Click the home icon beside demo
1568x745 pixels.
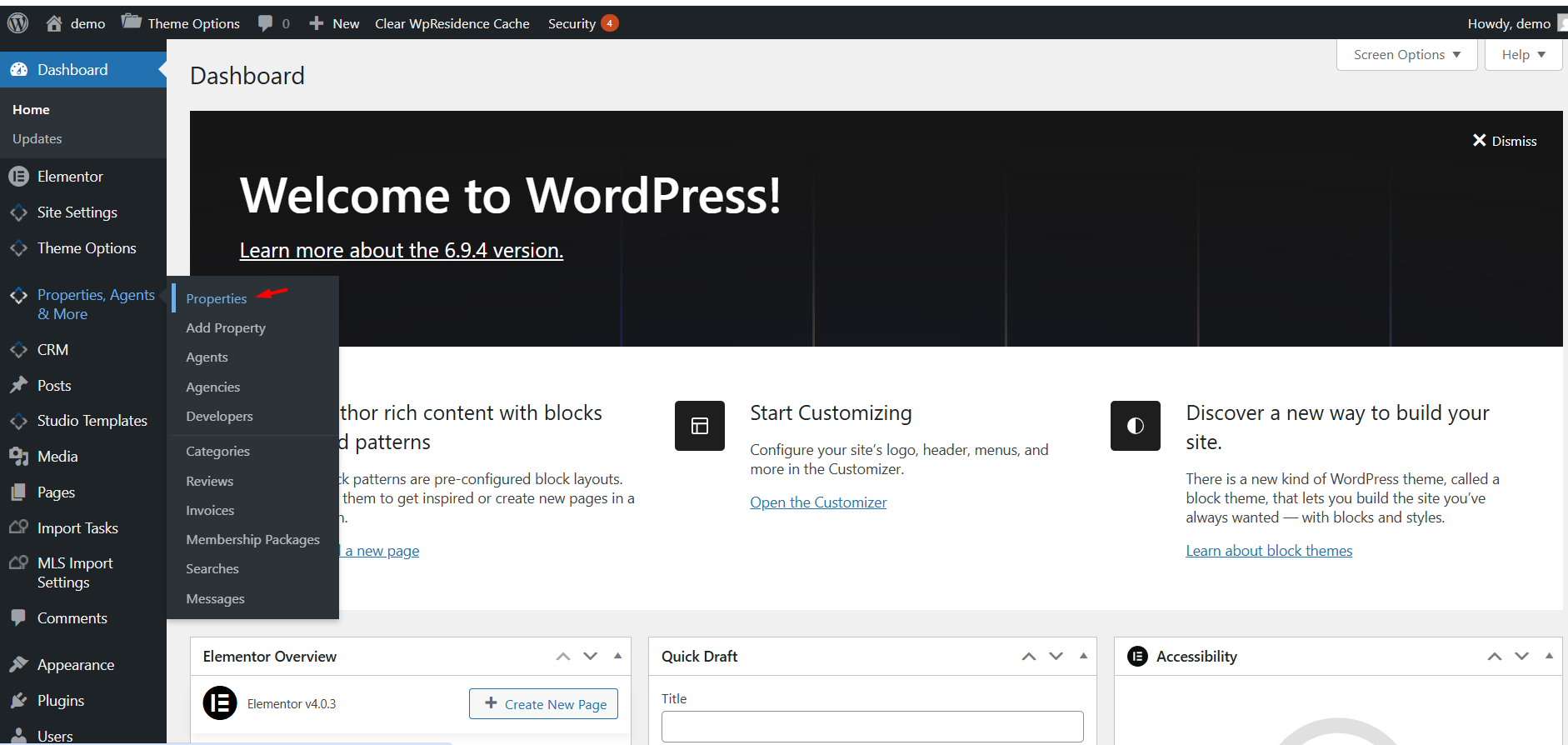54,23
